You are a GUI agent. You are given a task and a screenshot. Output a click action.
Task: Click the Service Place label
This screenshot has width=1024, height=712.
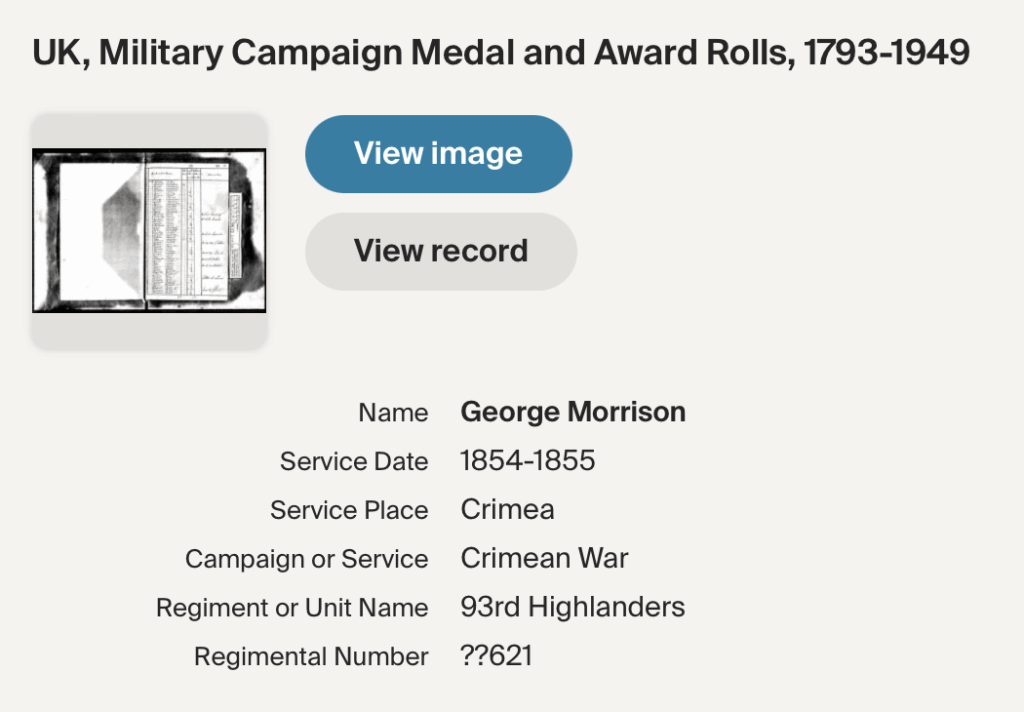click(x=349, y=511)
